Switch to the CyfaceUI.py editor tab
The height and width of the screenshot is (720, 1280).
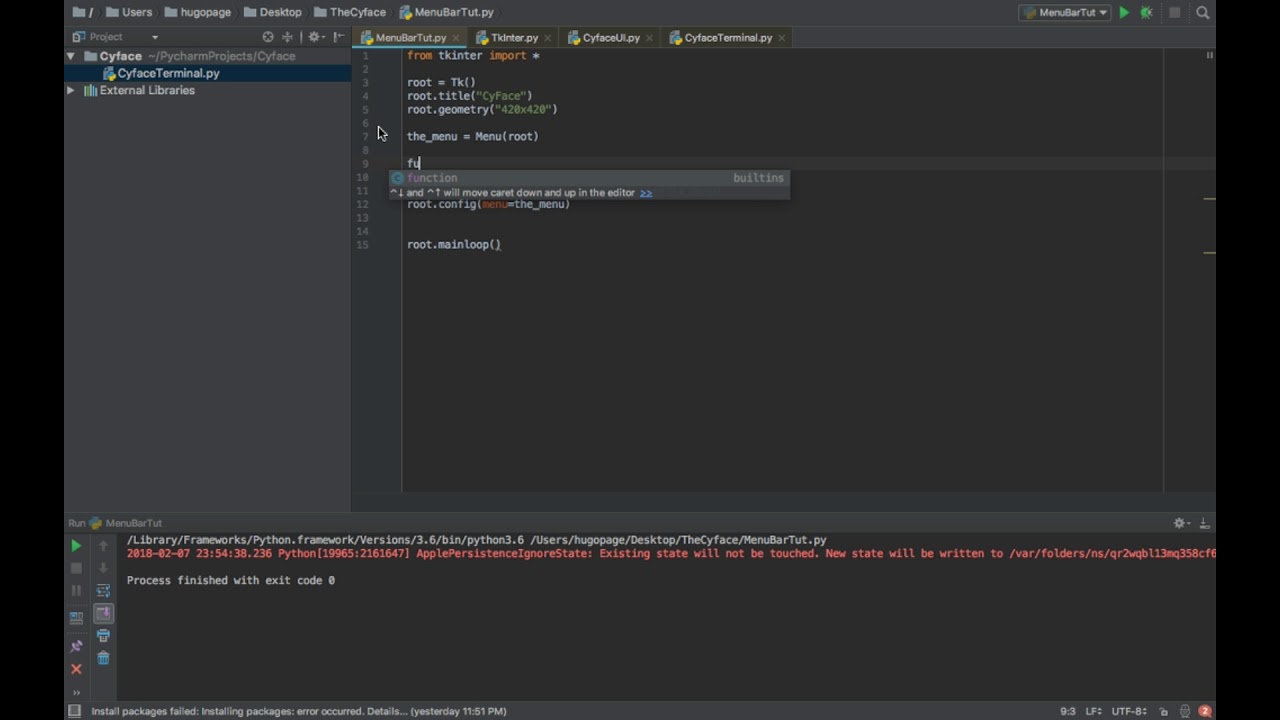(x=611, y=38)
